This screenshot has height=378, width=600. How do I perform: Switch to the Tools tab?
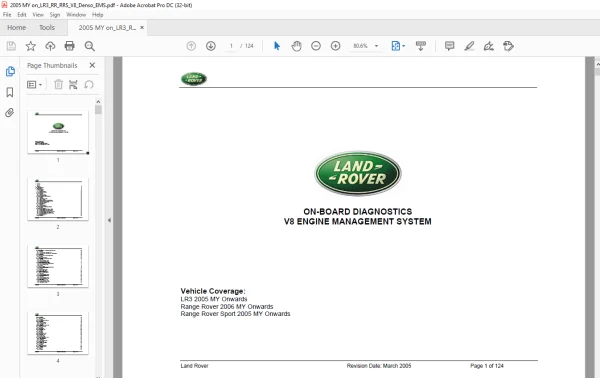point(47,28)
